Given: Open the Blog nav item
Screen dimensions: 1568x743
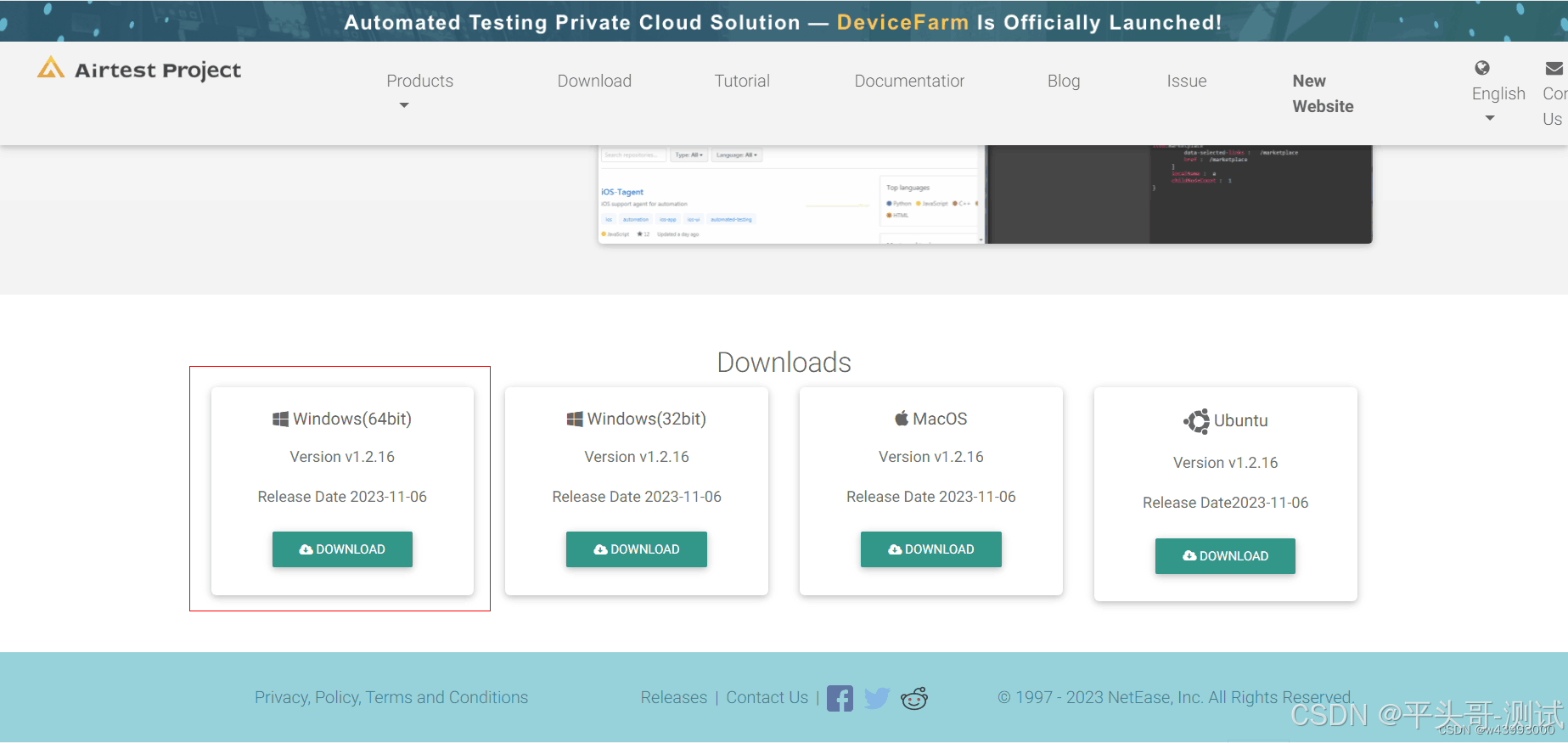Looking at the screenshot, I should 1064,81.
